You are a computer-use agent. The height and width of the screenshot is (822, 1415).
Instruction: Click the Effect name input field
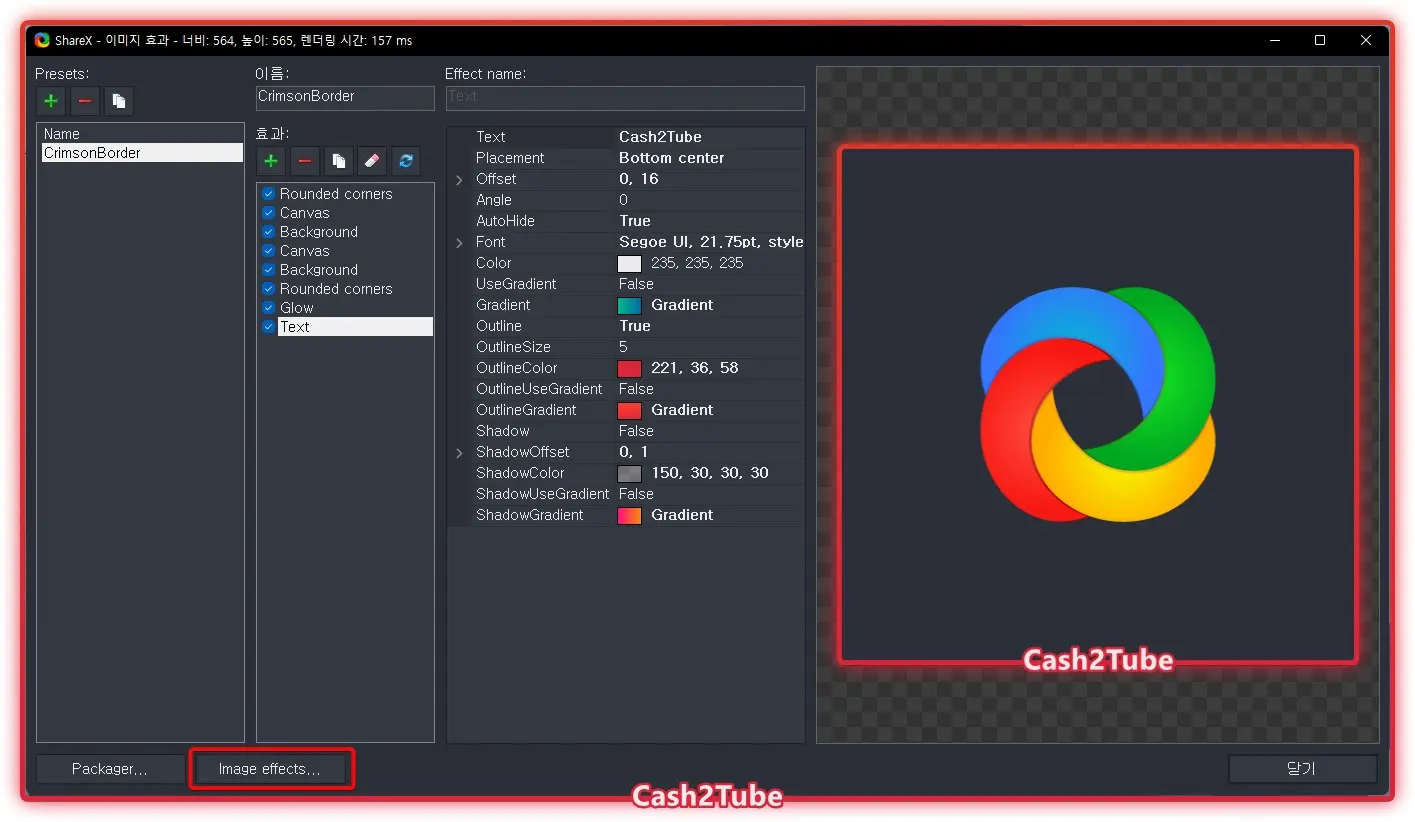[x=625, y=97]
